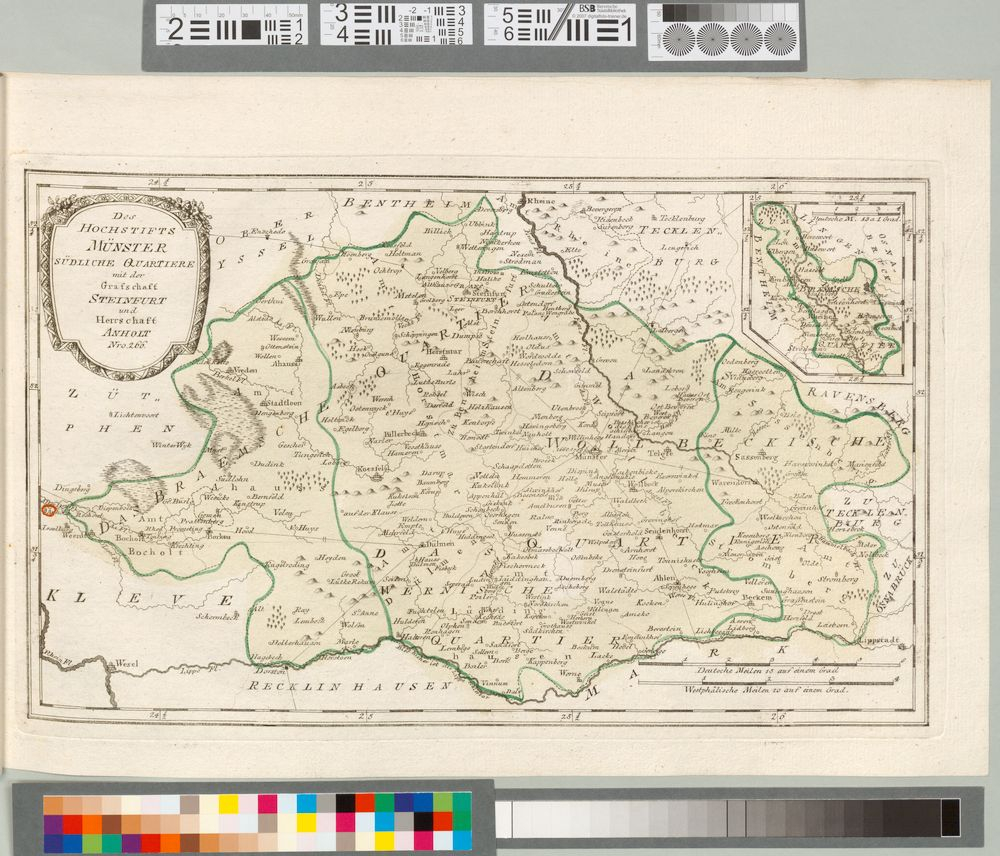Click the 'BENTHEIM' region label at the map's top

(406, 203)
